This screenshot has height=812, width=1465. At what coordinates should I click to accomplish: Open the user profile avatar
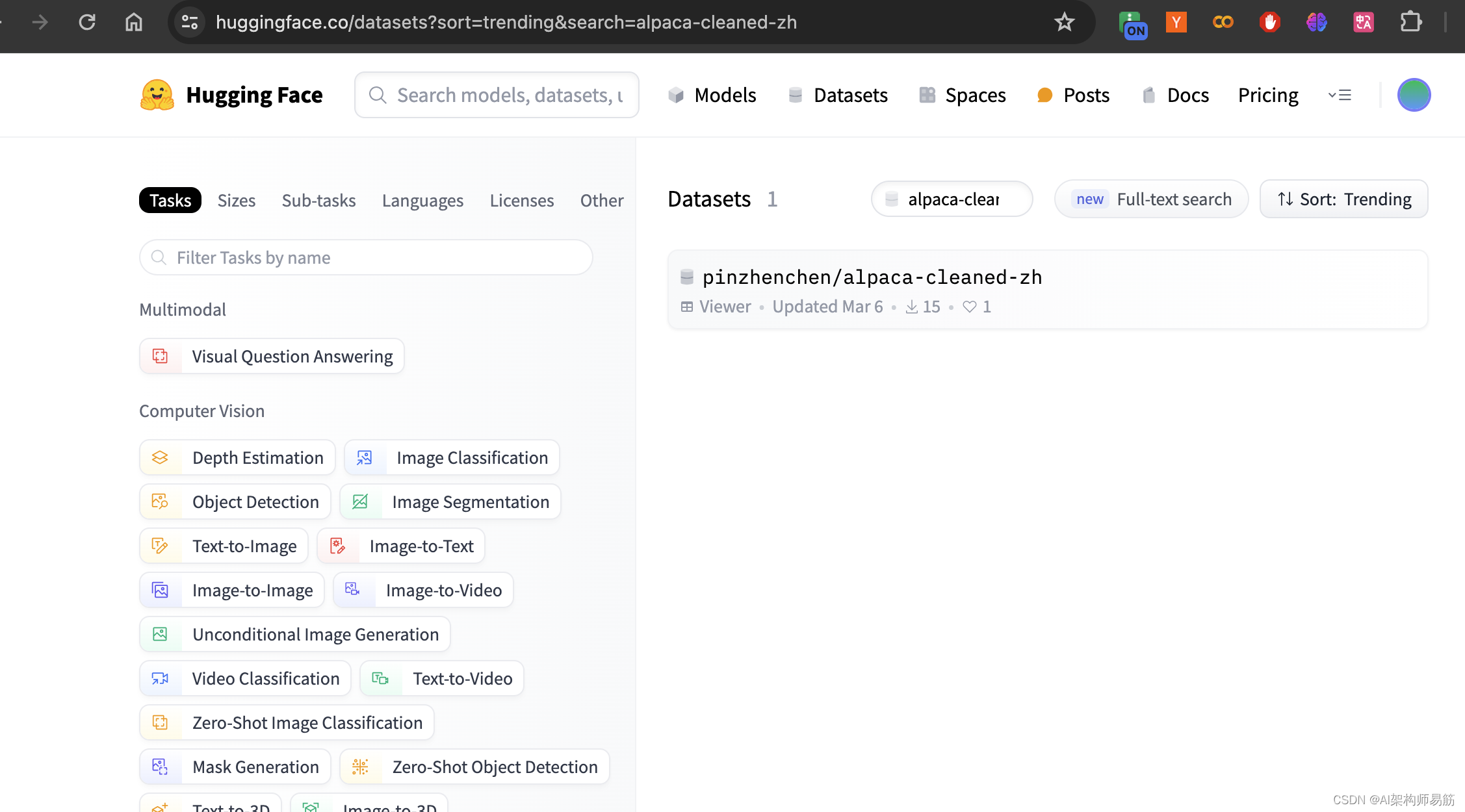point(1414,95)
